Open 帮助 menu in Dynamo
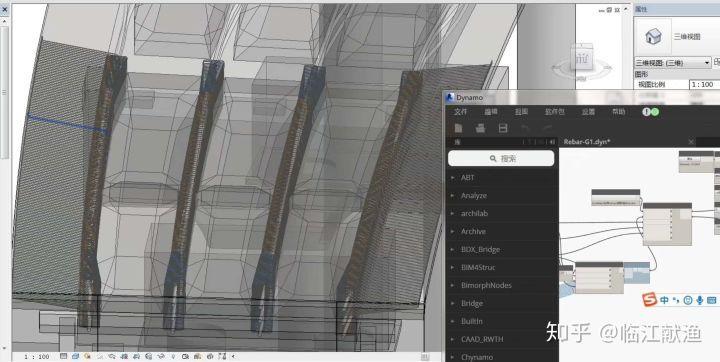The width and height of the screenshot is (720, 362). coord(619,112)
